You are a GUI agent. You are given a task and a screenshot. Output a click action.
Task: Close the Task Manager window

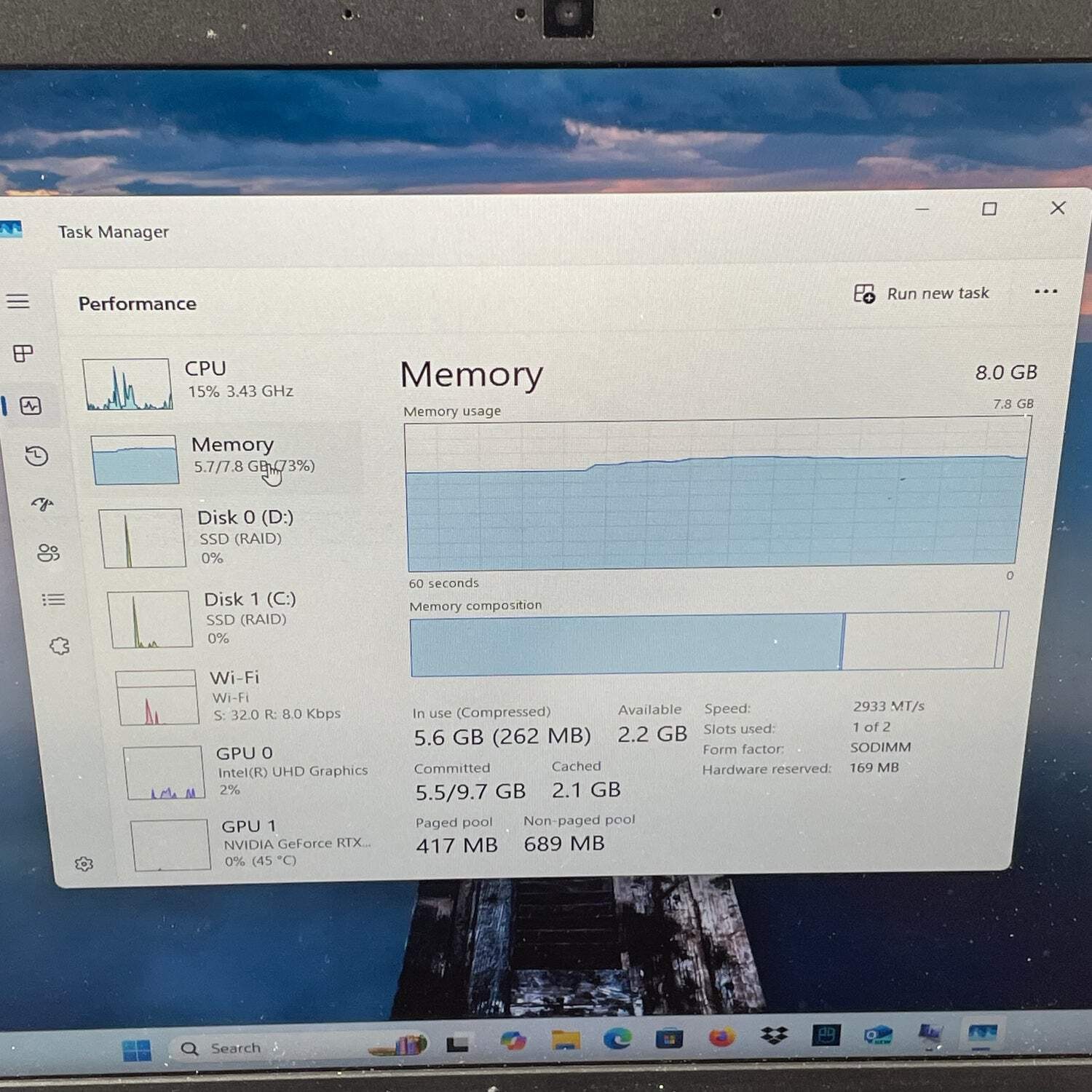(x=1058, y=208)
